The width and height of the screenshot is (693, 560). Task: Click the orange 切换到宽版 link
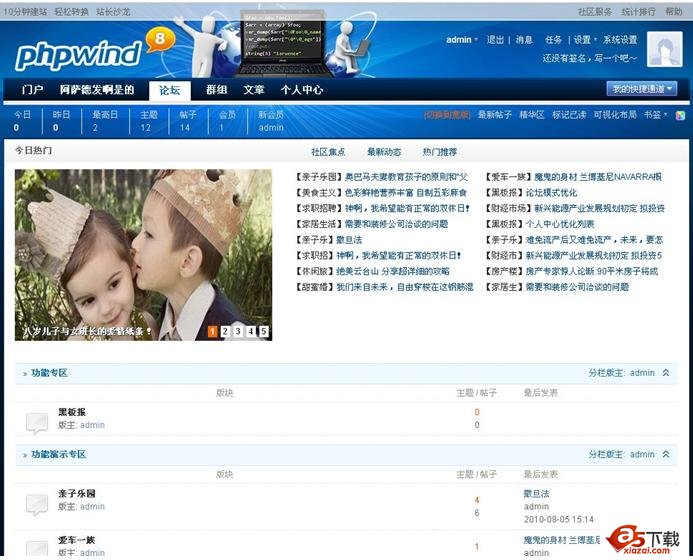(x=447, y=115)
